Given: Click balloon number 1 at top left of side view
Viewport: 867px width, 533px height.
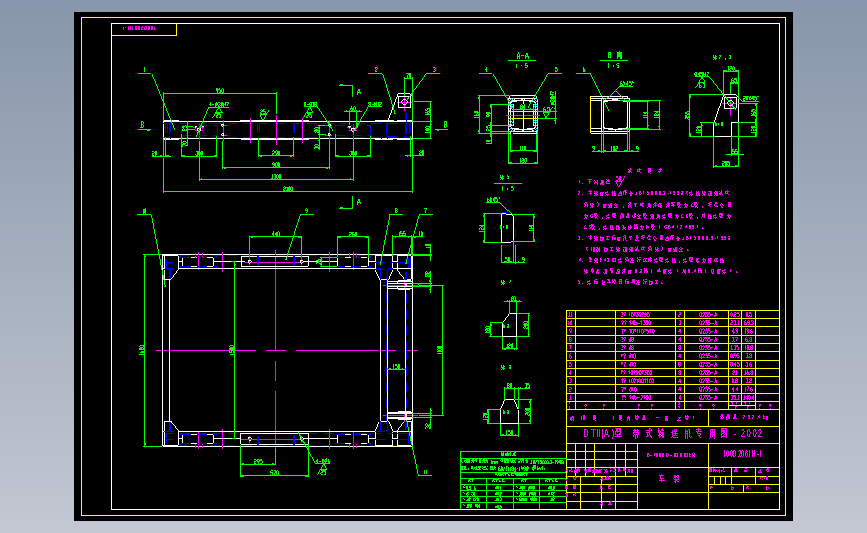Looking at the screenshot, I should (144, 70).
